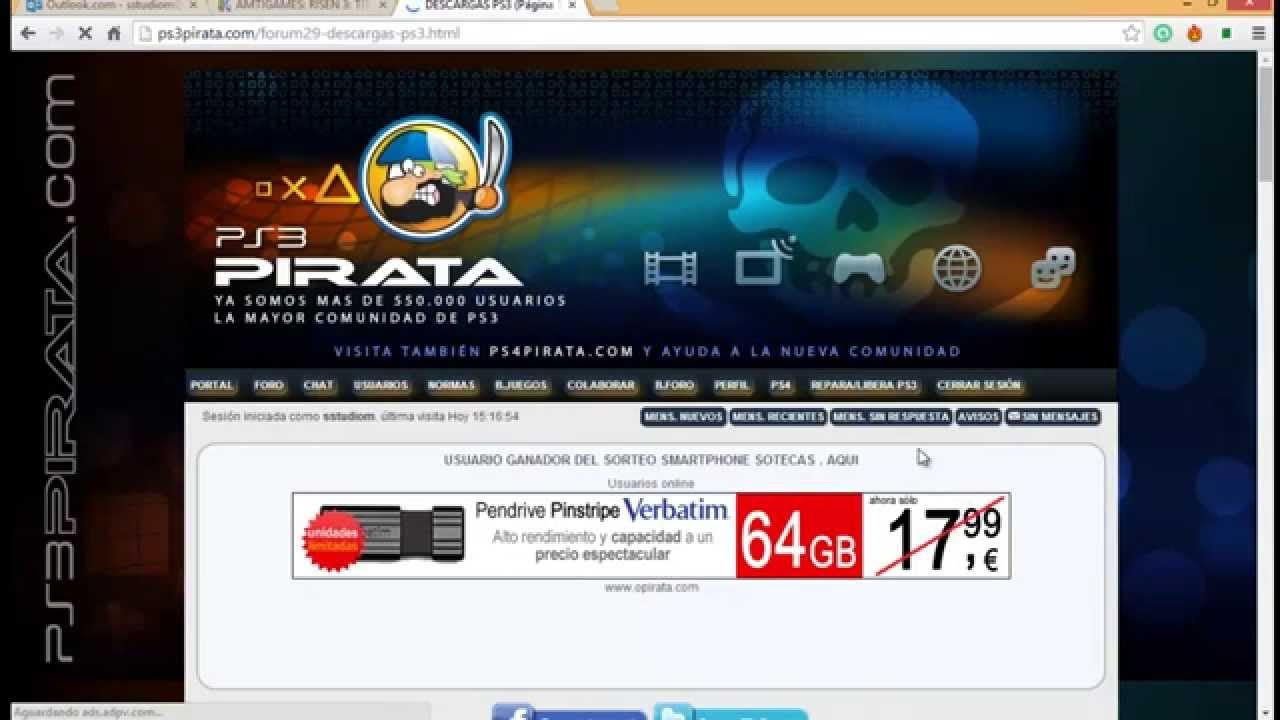This screenshot has width=1280, height=720.
Task: Go back using the browser back arrow
Action: coord(28,33)
